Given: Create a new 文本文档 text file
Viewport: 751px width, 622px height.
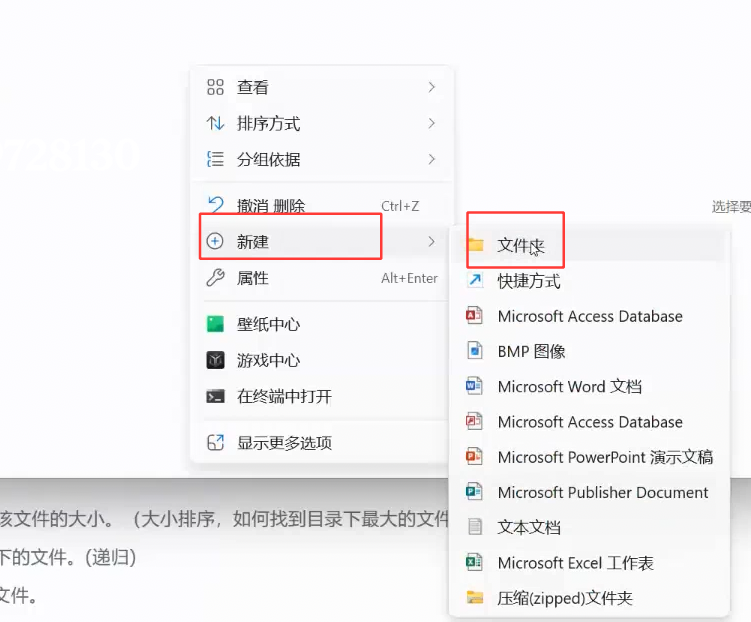Looking at the screenshot, I should pyautogui.click(x=590, y=527).
